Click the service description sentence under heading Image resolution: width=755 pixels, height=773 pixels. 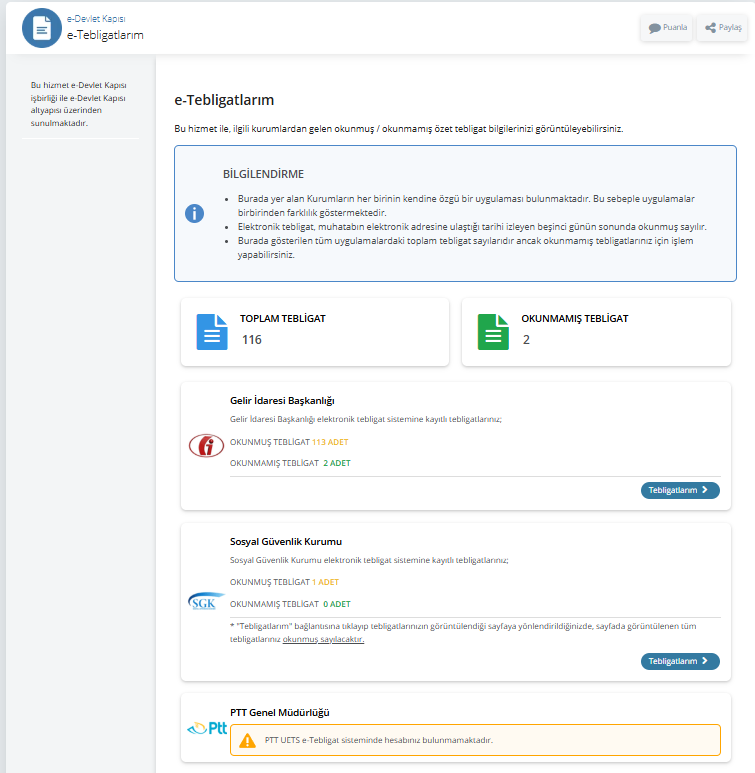point(398,129)
